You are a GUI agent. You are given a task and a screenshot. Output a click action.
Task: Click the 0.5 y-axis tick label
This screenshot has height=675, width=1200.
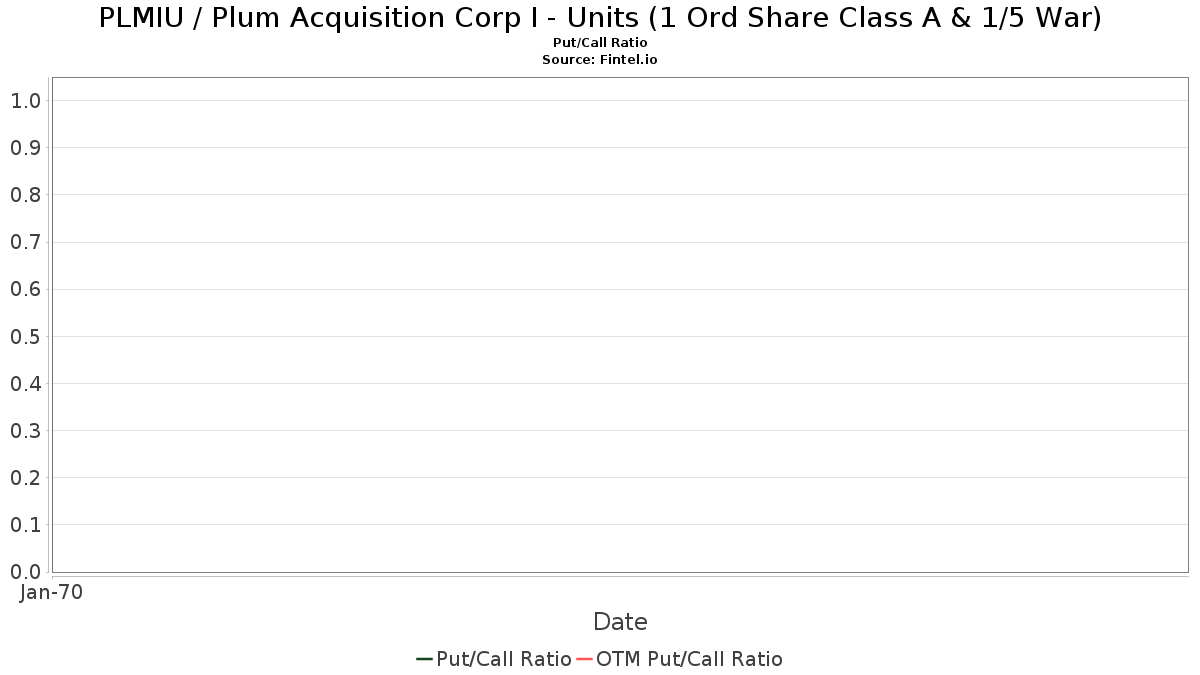click(26, 336)
